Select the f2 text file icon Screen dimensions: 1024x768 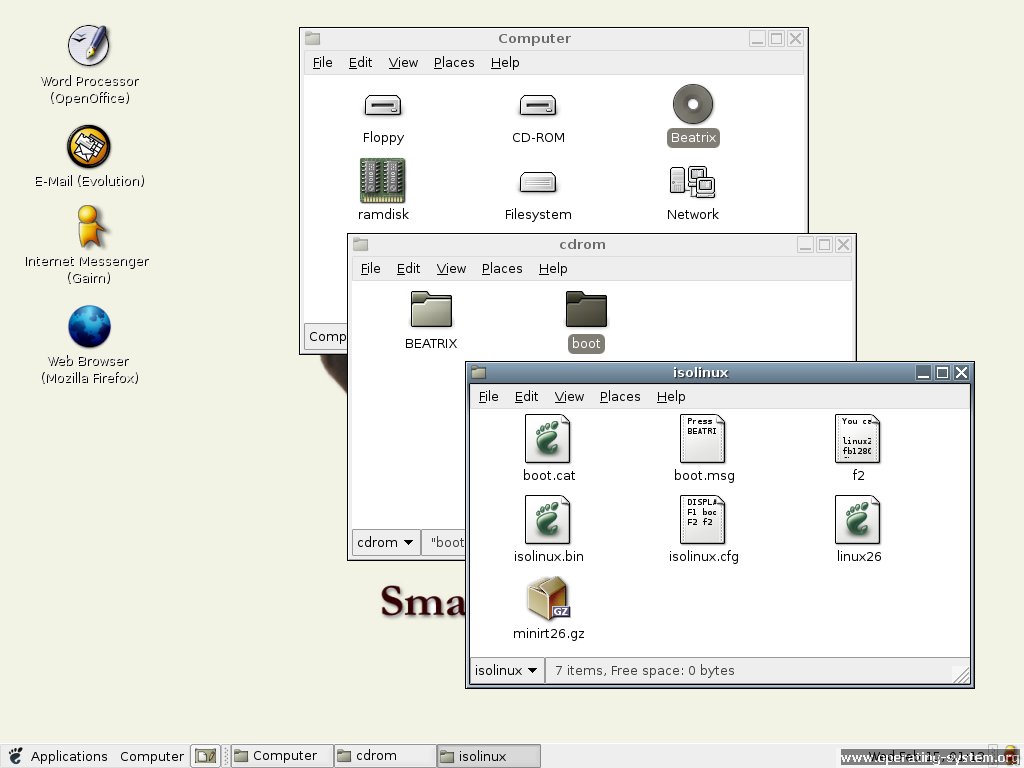(857, 438)
